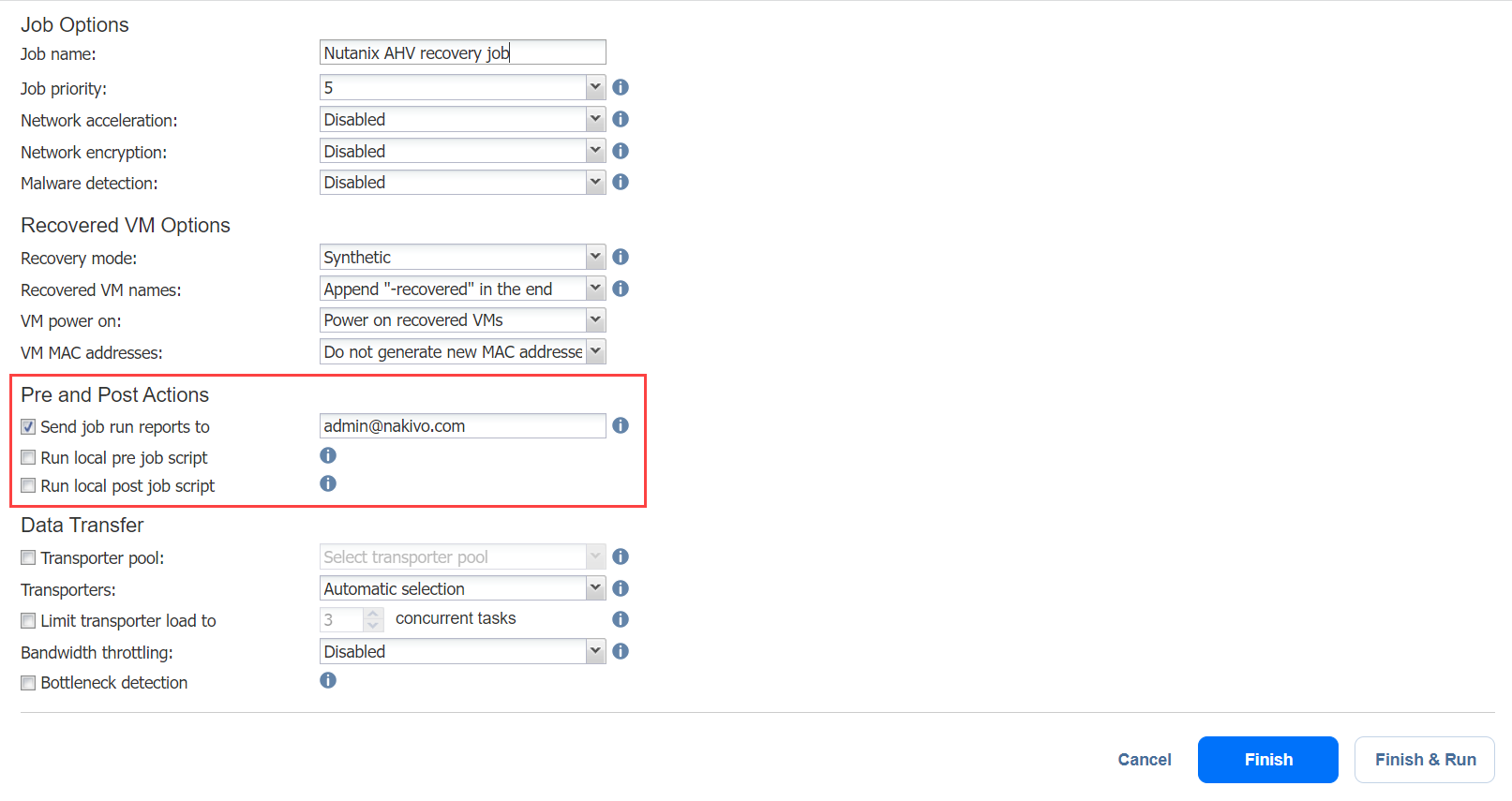Tick the Transporter pool checkbox

(x=28, y=557)
